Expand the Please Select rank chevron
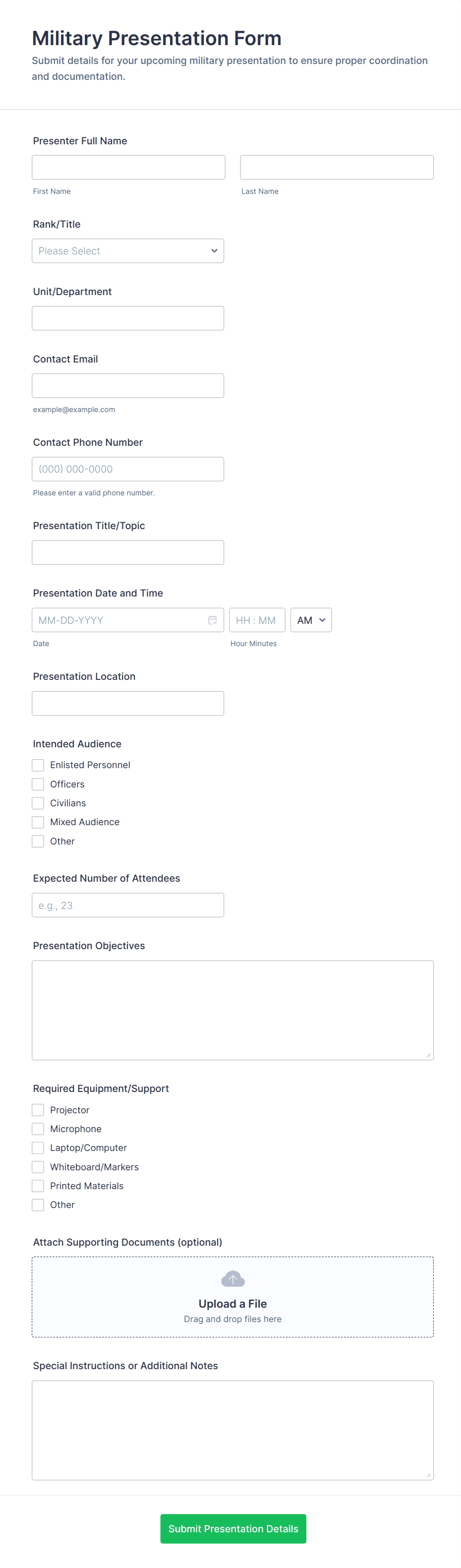This screenshot has width=461, height=1568. [214, 250]
